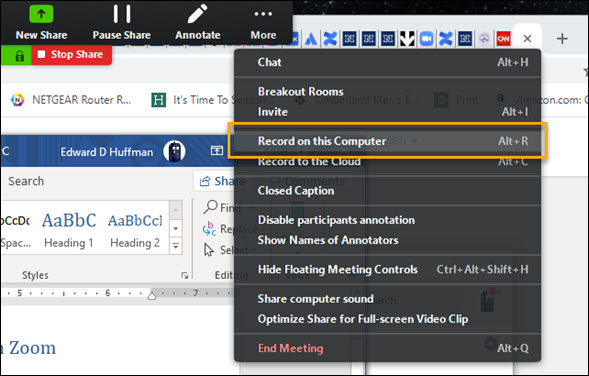Switch to the Zoom camera icon browser tab

[x=426, y=39]
